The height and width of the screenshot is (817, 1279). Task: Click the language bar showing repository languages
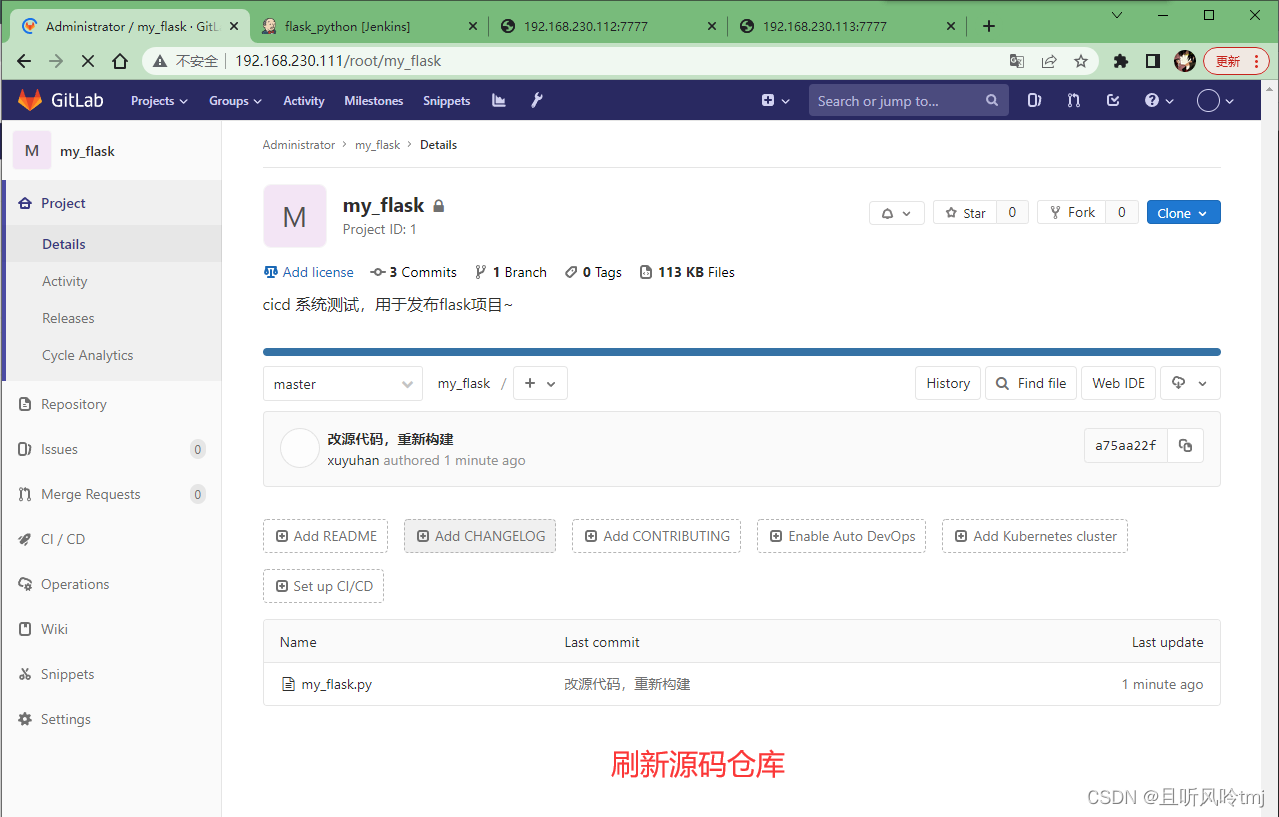coord(742,352)
